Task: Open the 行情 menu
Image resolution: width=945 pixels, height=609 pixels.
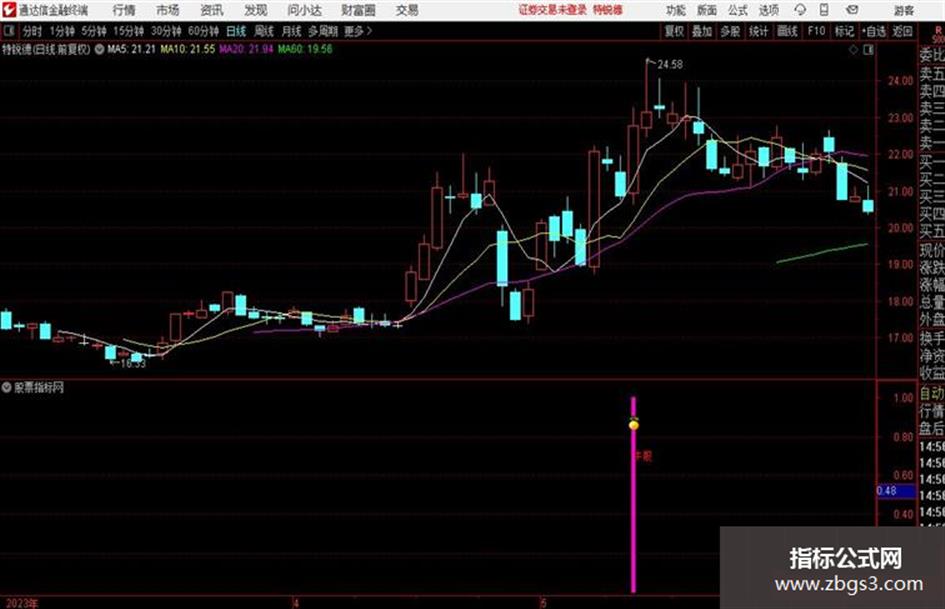Action: pos(124,10)
